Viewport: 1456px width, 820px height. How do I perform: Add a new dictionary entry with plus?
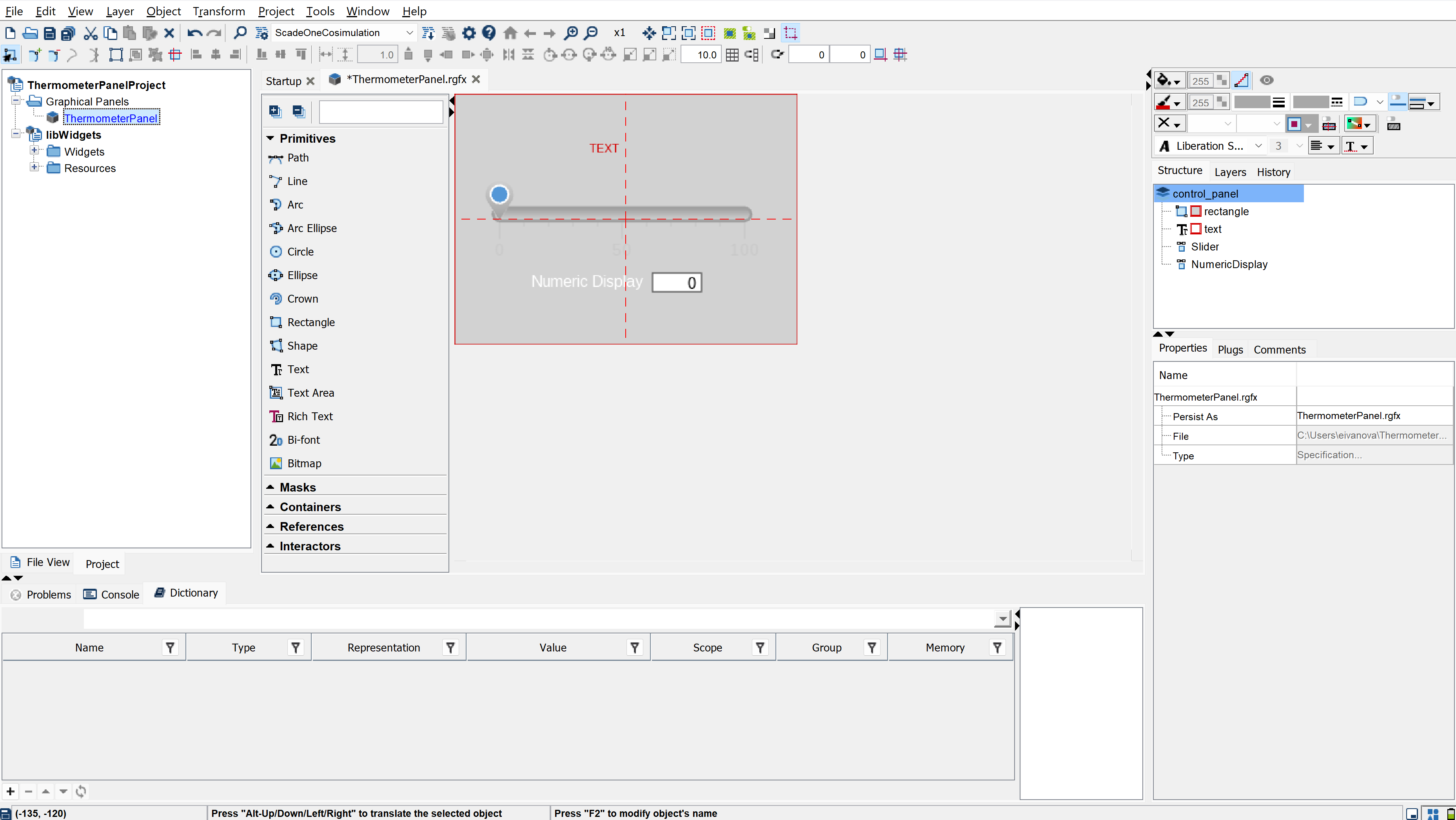click(10, 791)
